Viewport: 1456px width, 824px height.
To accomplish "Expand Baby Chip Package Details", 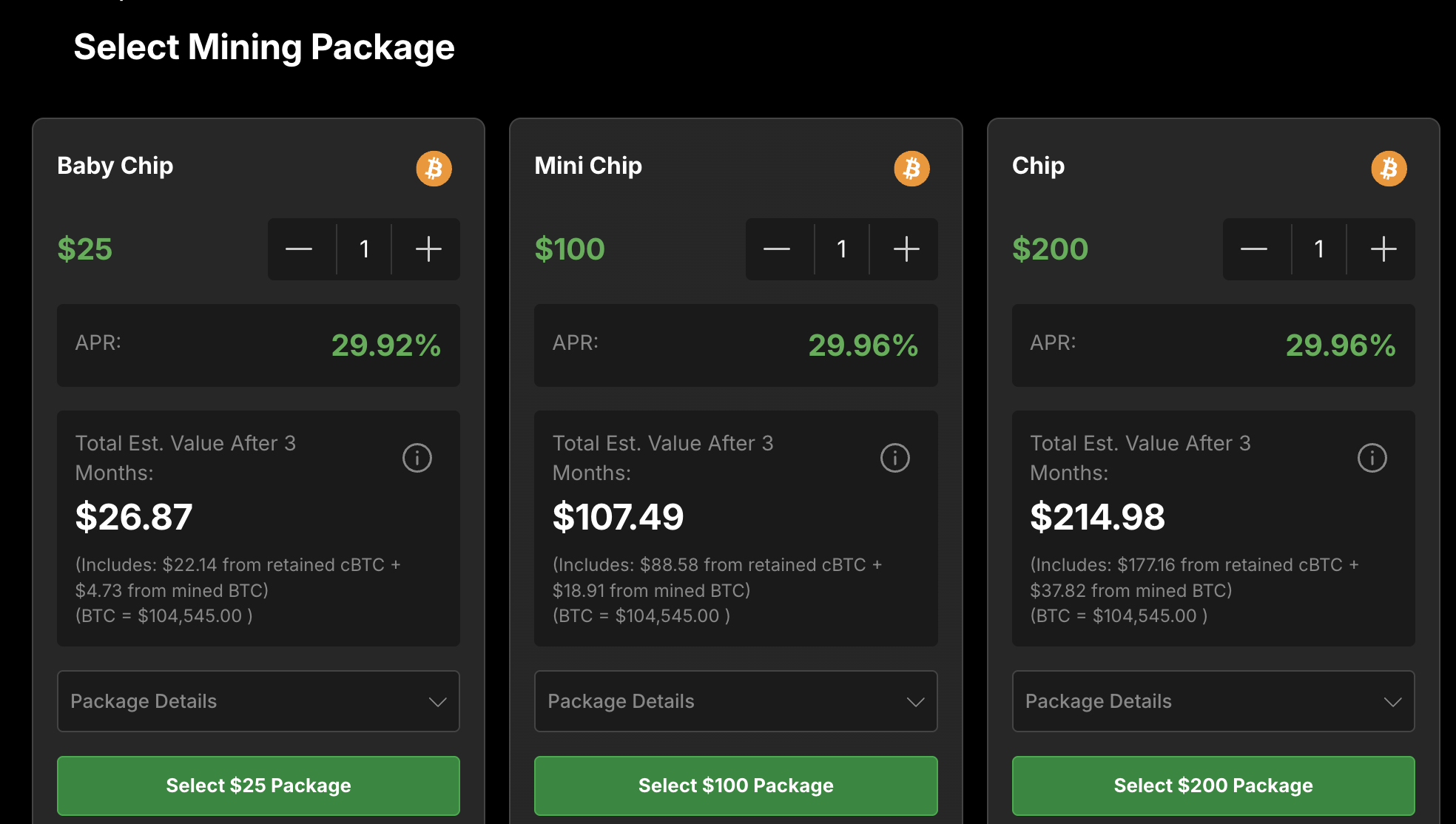I will (x=258, y=701).
